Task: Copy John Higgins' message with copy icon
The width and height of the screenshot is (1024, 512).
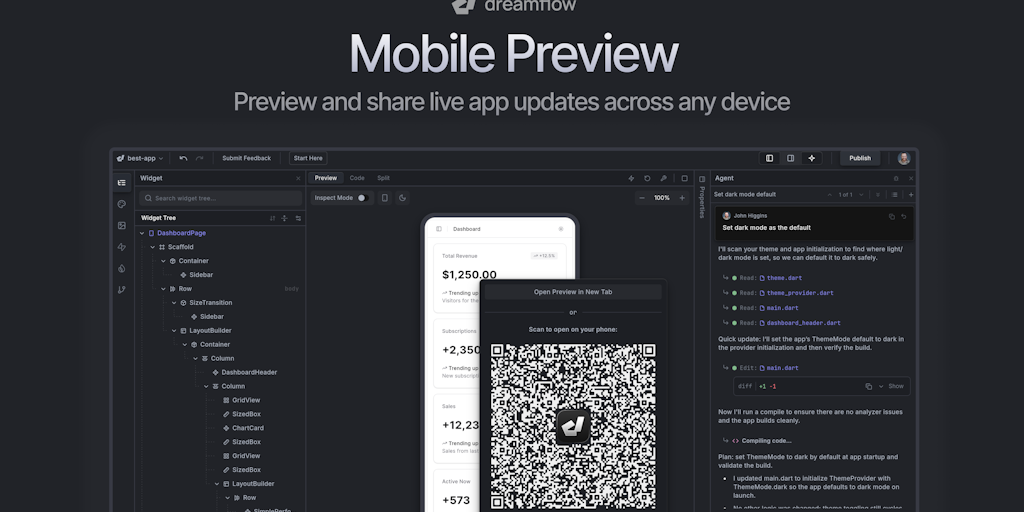Action: pos(891,216)
